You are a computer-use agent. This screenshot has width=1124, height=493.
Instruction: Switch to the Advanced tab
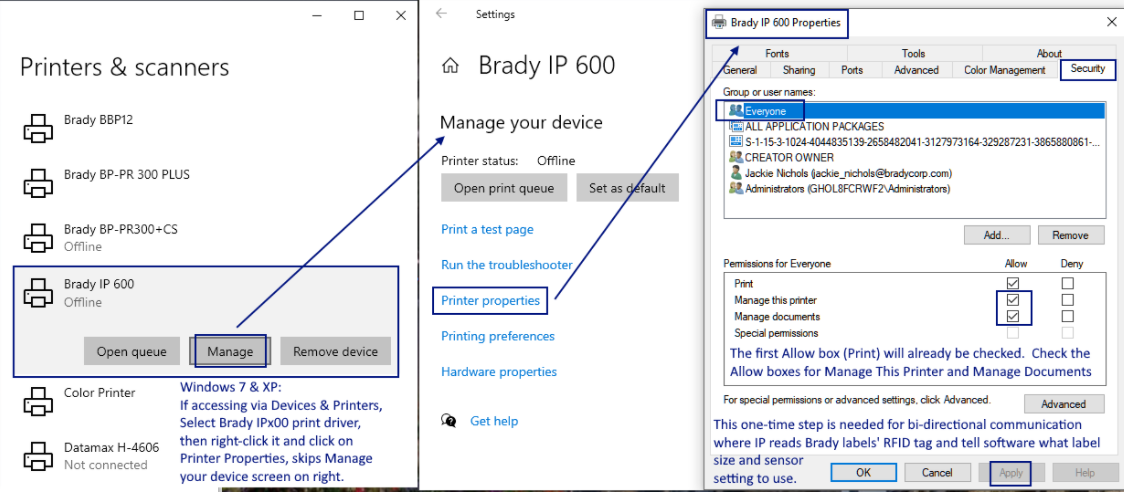[x=915, y=70]
